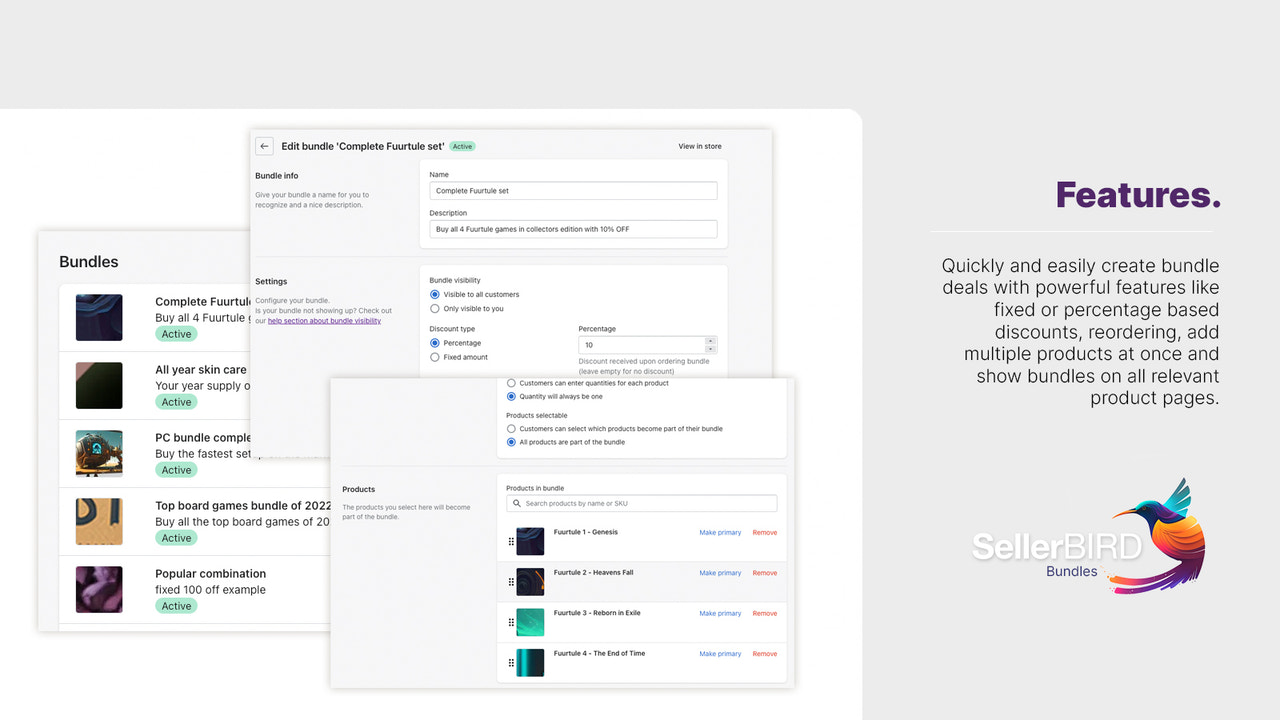Select 'Fixed amount' discount type

tap(435, 357)
